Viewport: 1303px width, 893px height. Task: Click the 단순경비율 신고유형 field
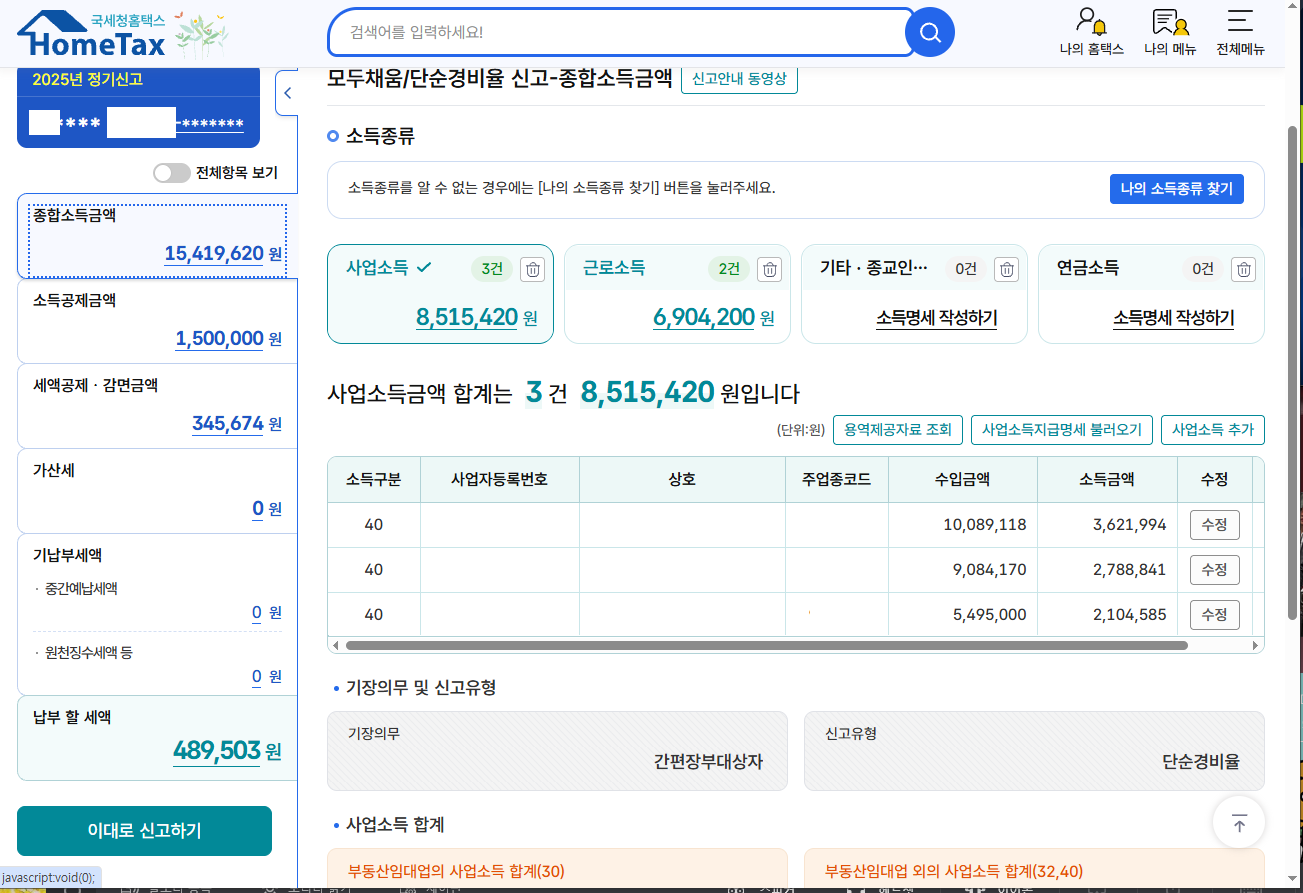pyautogui.click(x=1034, y=751)
